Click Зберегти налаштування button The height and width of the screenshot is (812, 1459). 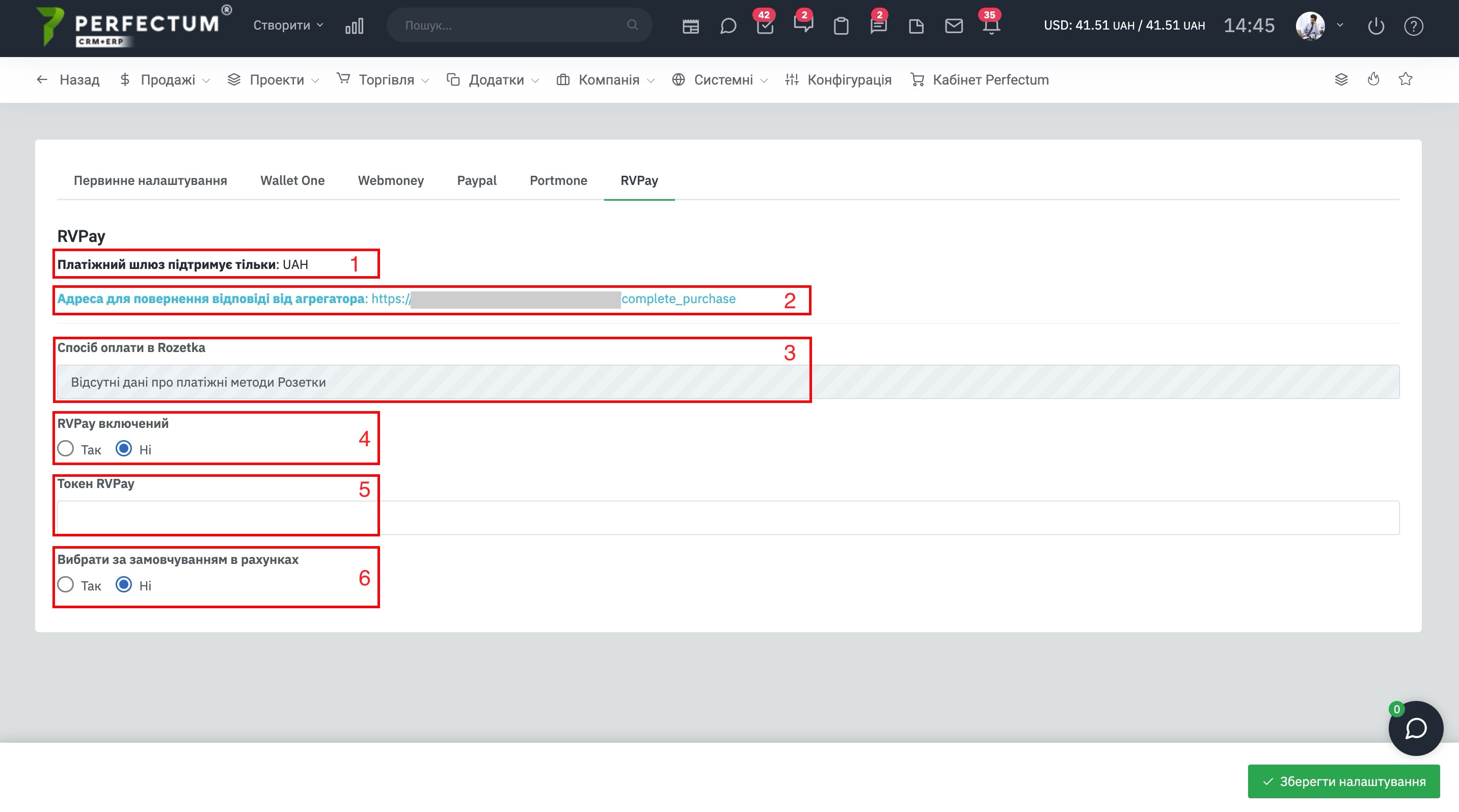1343,781
